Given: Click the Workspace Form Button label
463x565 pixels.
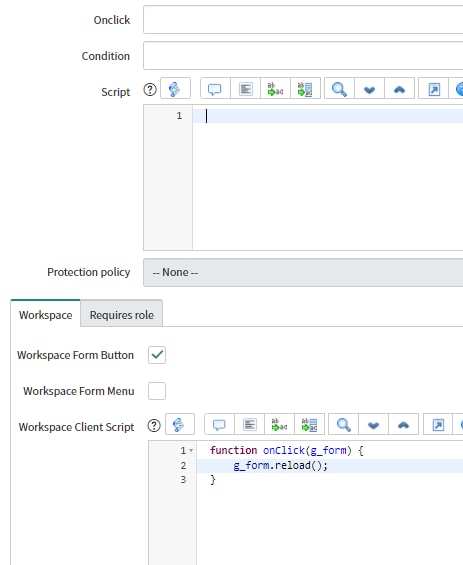Looking at the screenshot, I should pyautogui.click(x=75, y=355).
